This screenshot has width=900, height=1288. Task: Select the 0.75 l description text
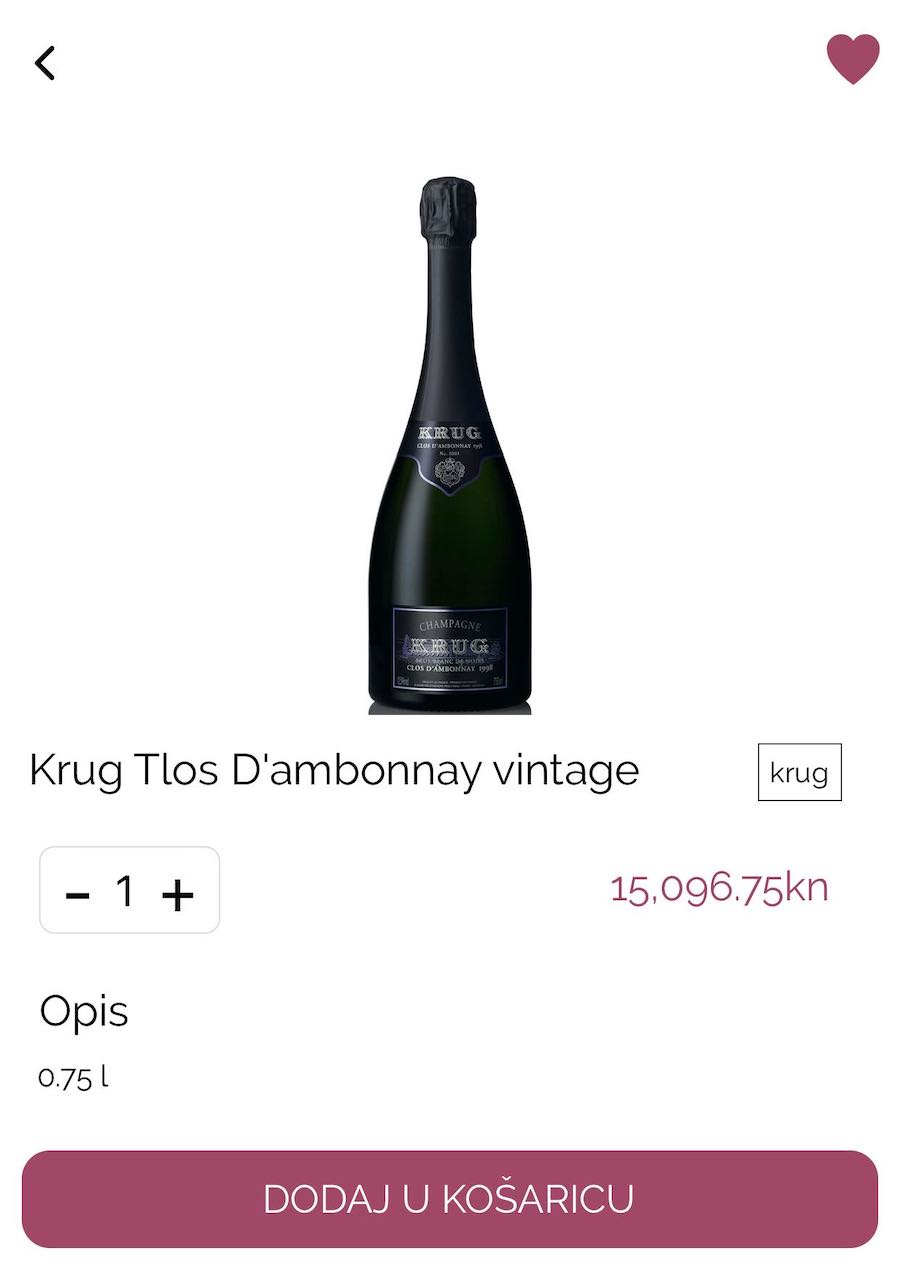[73, 1077]
